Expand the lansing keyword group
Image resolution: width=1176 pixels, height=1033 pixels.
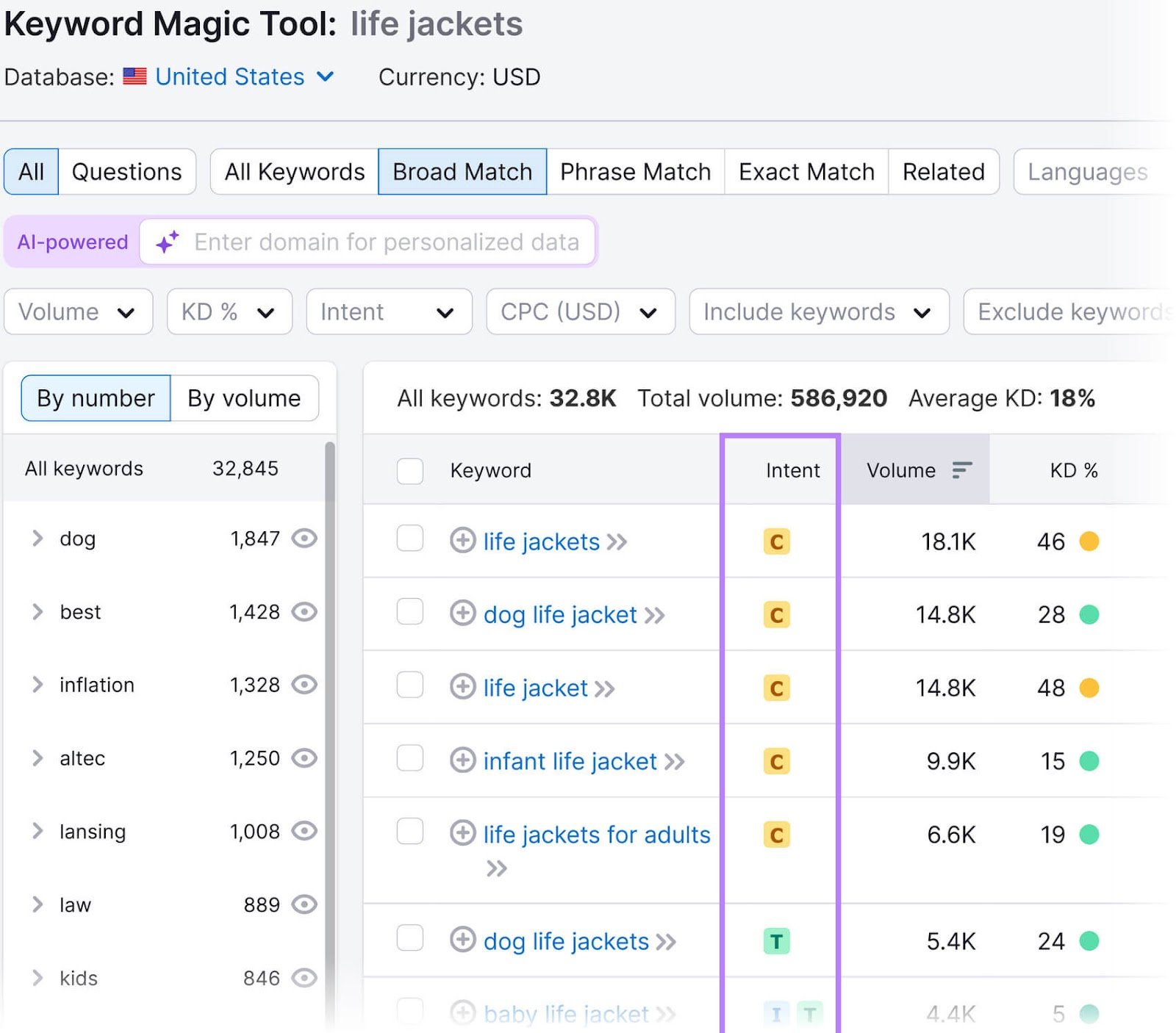(x=38, y=831)
